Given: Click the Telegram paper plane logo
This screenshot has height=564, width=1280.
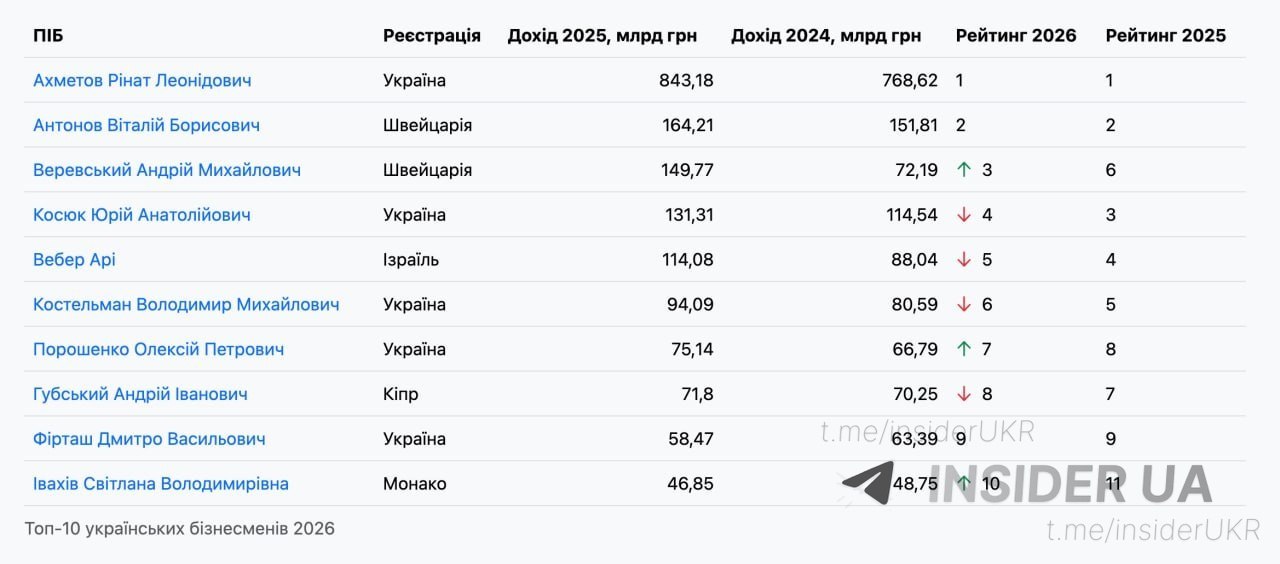Looking at the screenshot, I should pos(868,483).
